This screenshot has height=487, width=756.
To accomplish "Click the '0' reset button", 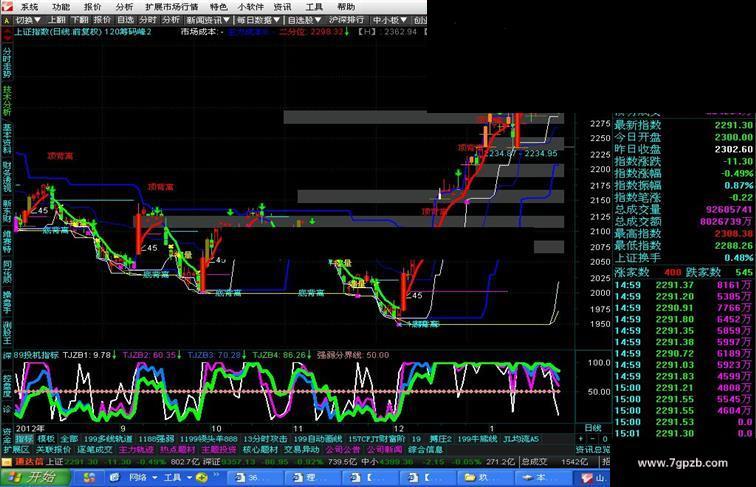I will pyautogui.click(x=605, y=439).
